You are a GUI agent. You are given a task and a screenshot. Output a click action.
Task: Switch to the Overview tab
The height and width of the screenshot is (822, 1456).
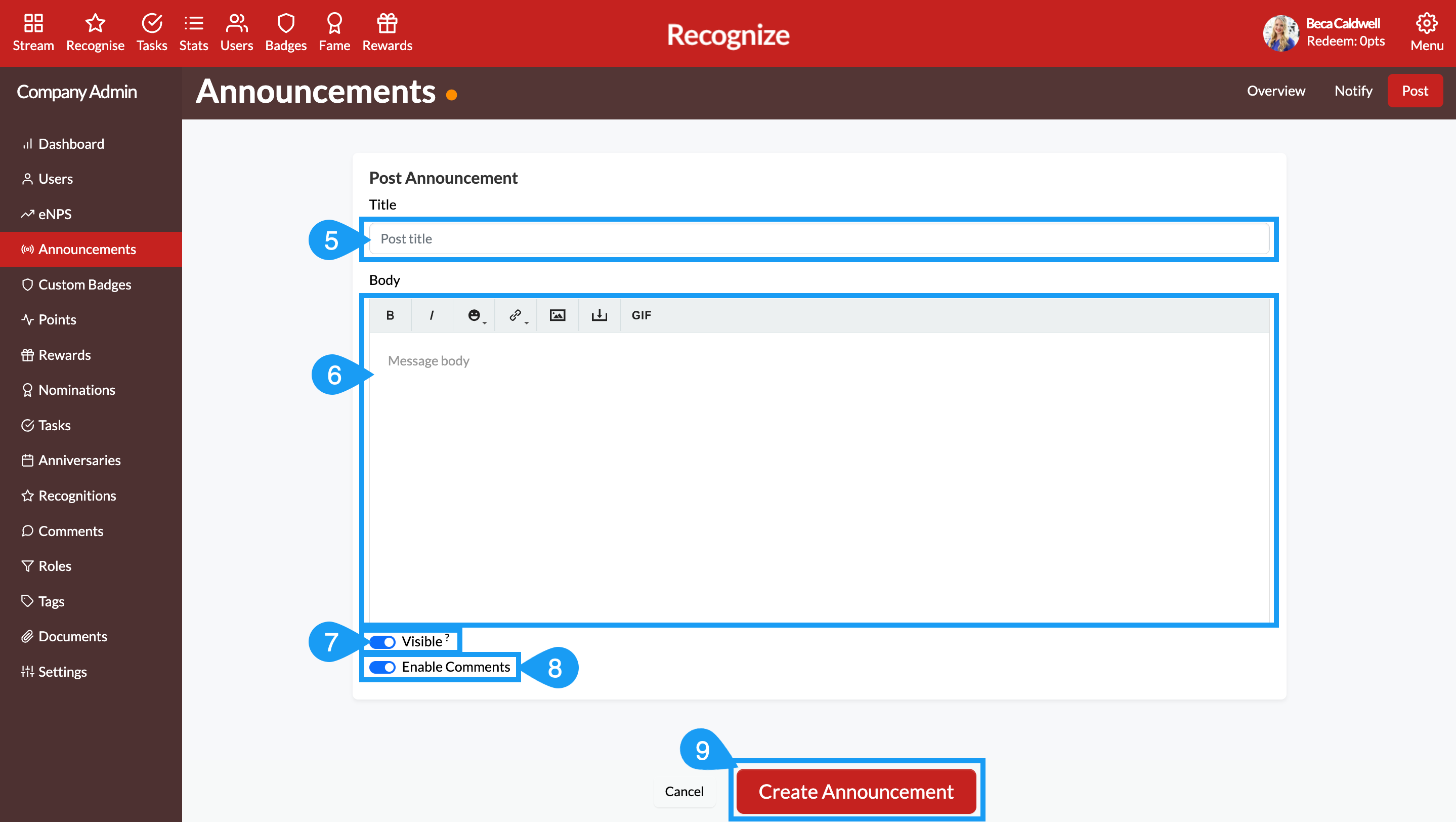tap(1276, 91)
